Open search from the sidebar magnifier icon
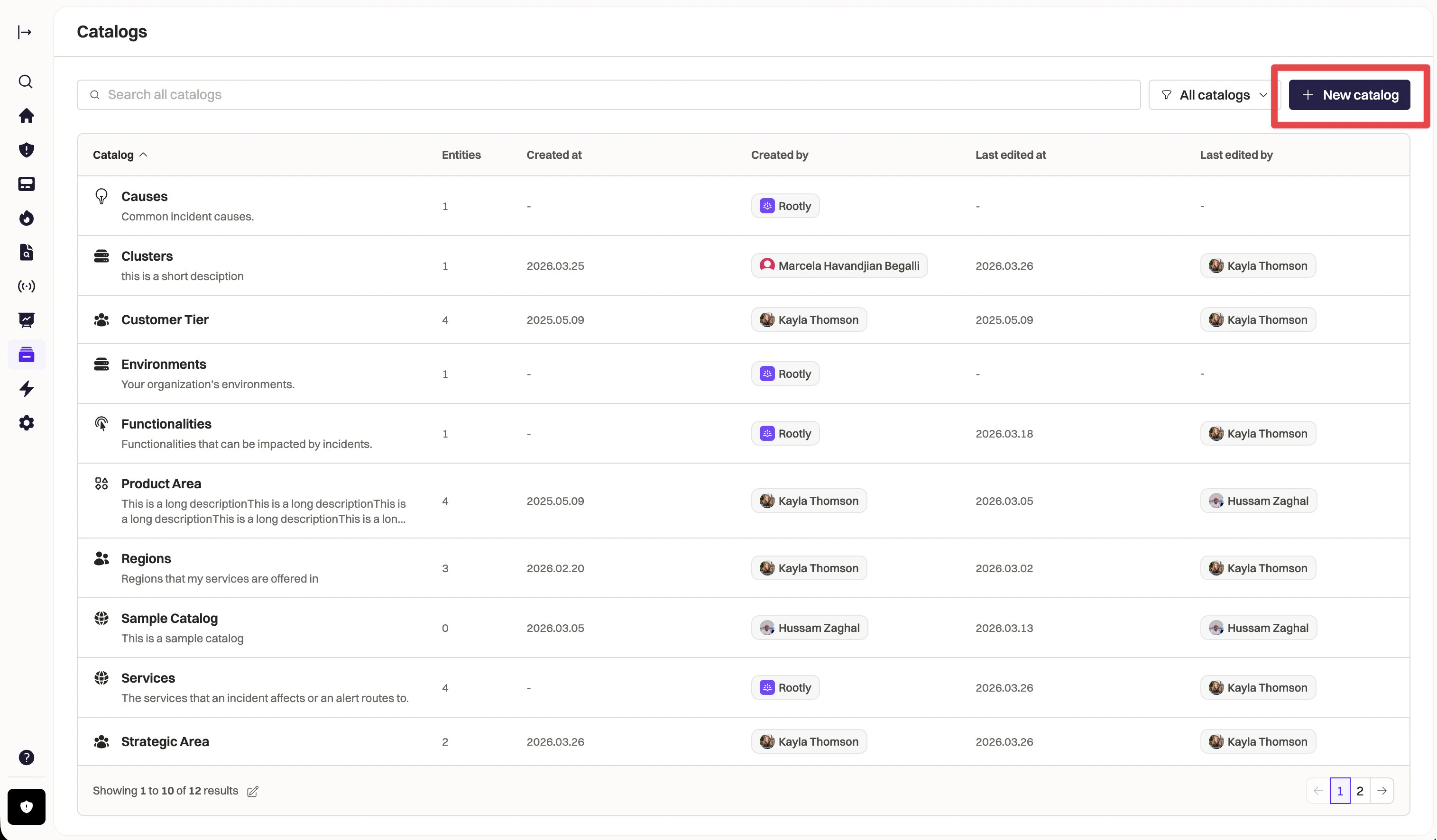The image size is (1437, 840). [x=26, y=82]
